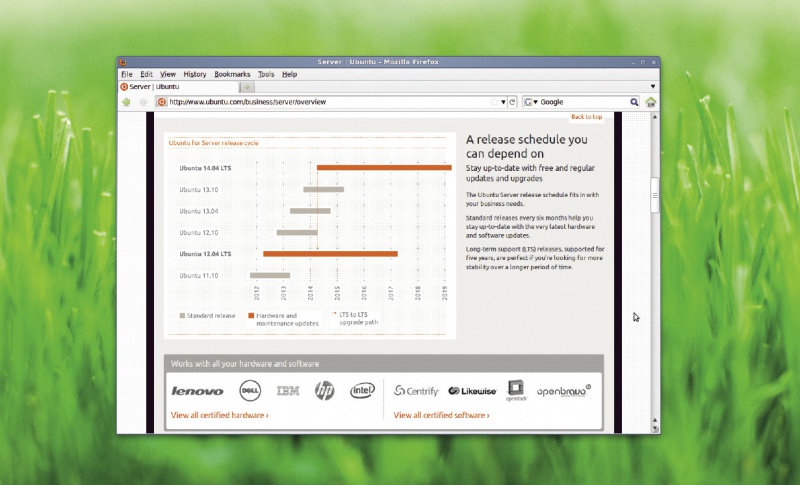Open a new tab with plus button

tap(247, 87)
